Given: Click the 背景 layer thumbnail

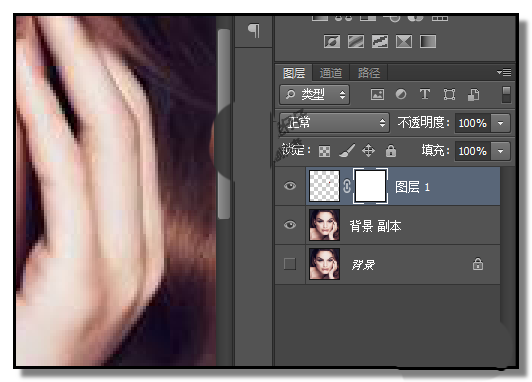Looking at the screenshot, I should click(324, 264).
